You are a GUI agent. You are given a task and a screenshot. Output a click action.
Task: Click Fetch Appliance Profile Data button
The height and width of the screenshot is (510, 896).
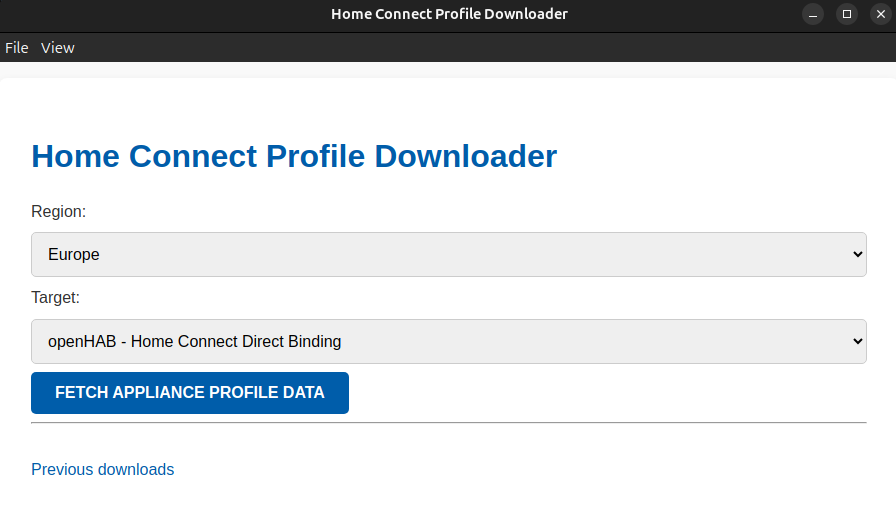coord(190,393)
